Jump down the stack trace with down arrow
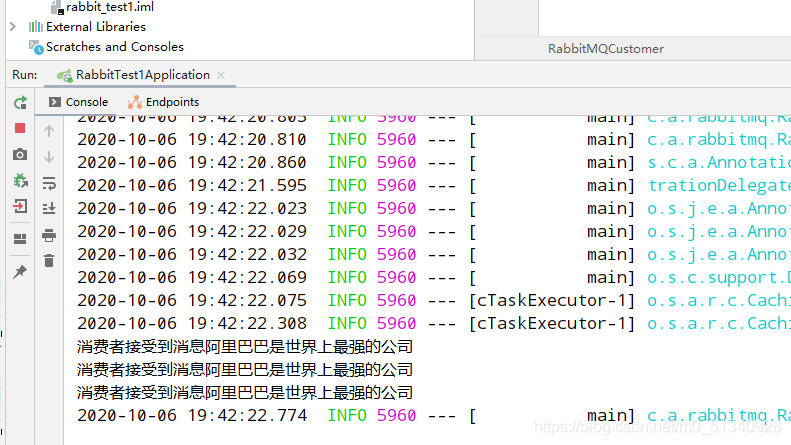The height and width of the screenshot is (445, 791). (x=49, y=157)
